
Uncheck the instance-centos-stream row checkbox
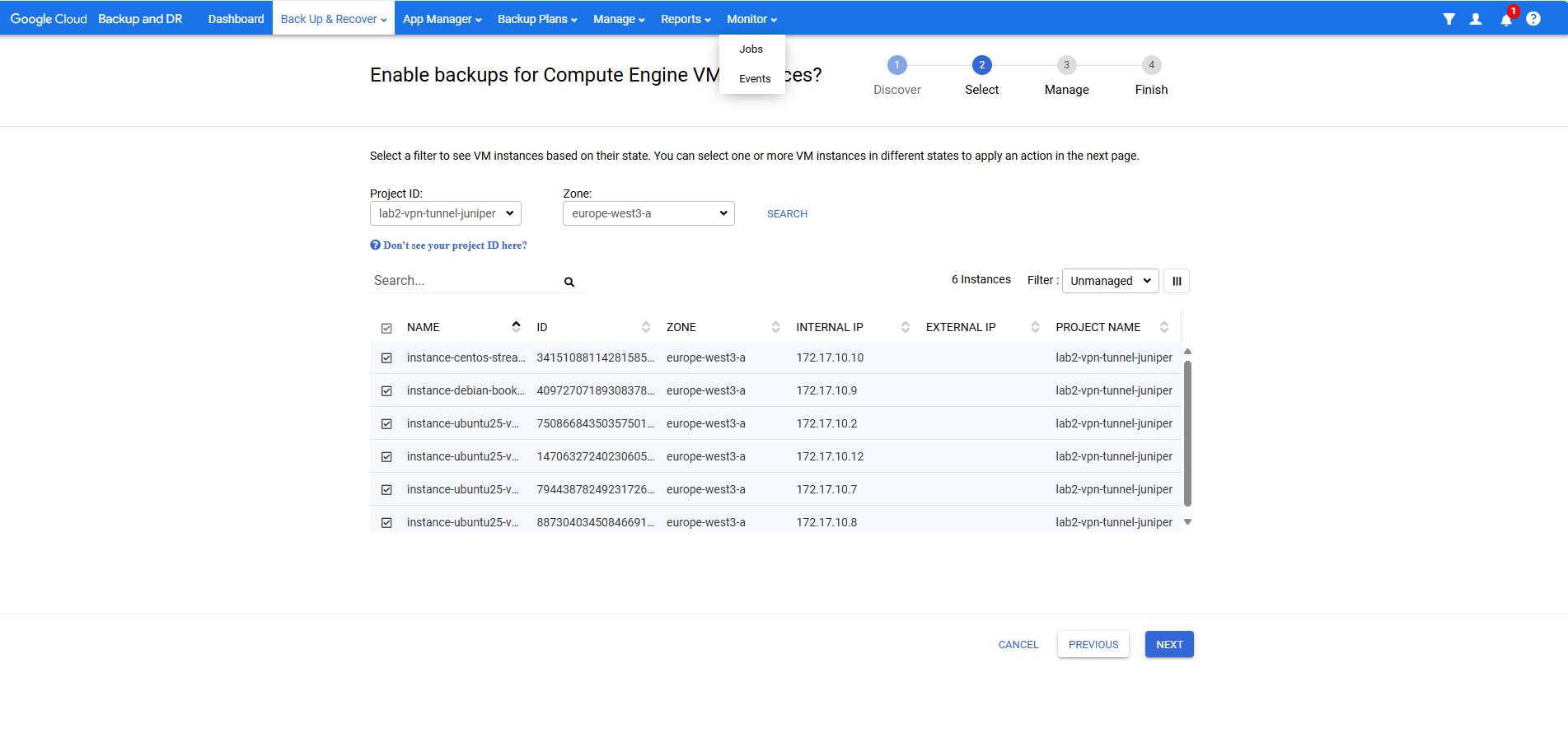click(x=386, y=358)
